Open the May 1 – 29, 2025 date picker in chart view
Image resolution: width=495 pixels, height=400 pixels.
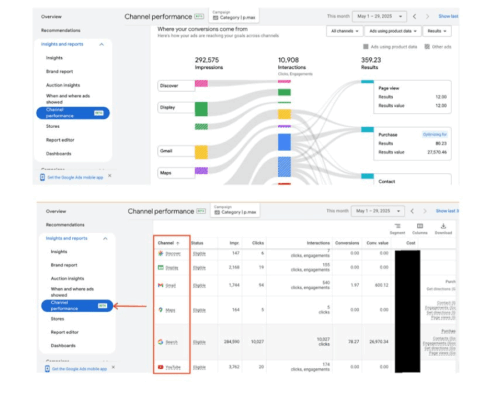[x=380, y=16]
